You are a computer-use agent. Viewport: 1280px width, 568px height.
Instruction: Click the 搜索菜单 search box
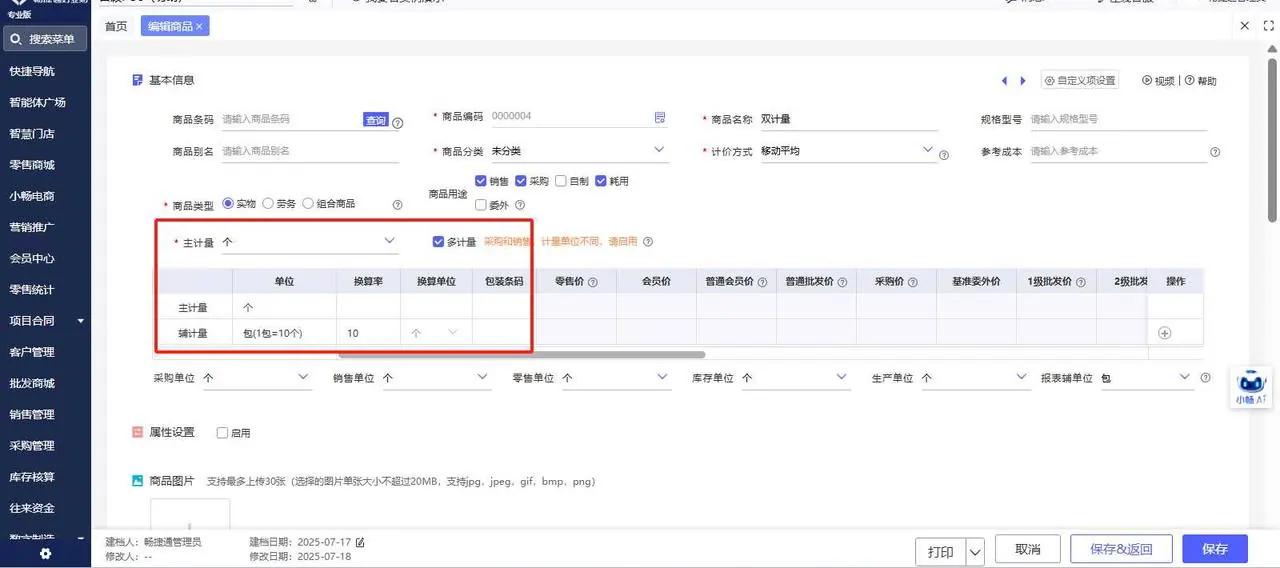pos(45,39)
